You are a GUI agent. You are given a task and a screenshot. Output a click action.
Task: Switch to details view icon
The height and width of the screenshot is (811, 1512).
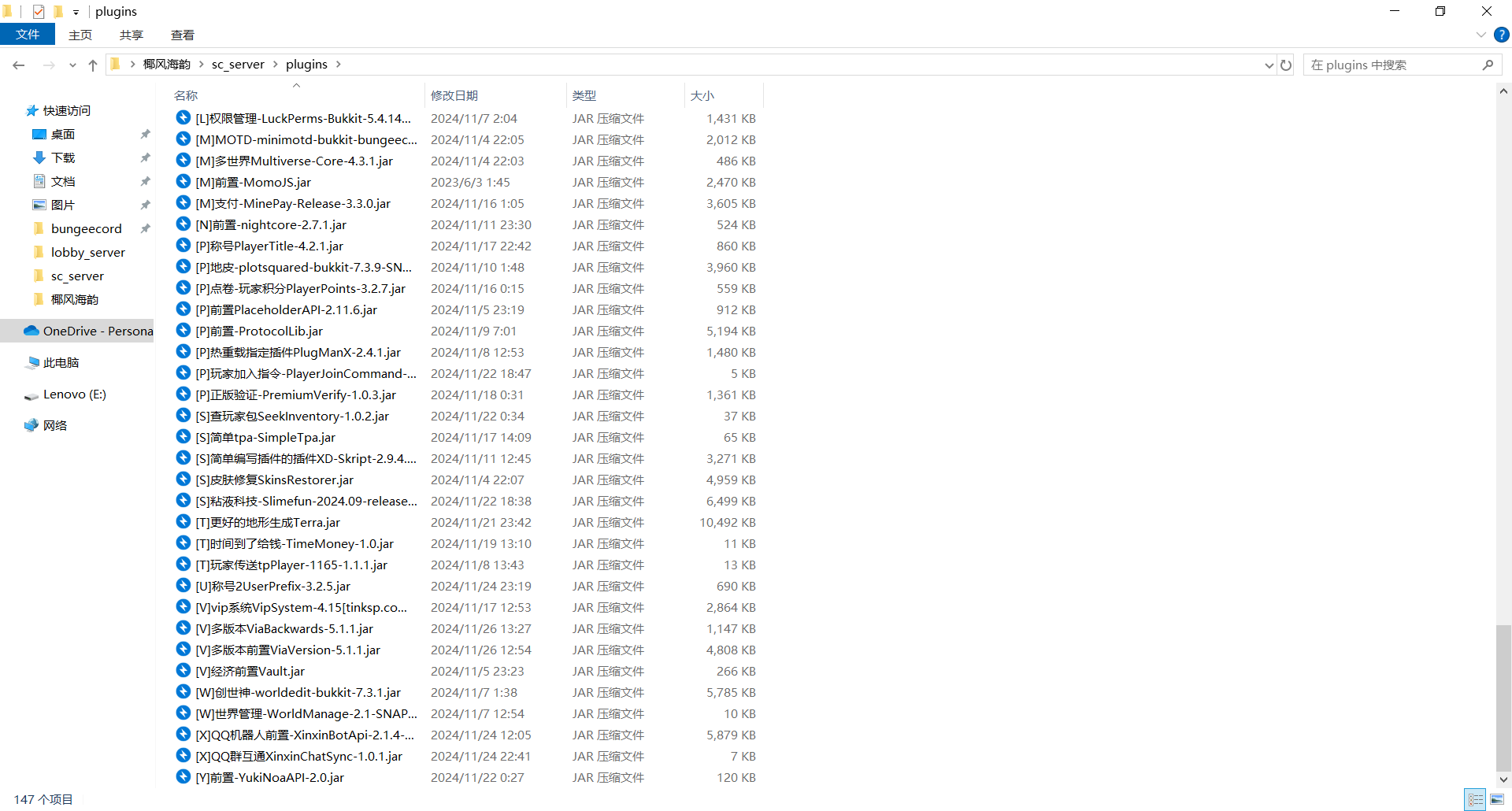[x=1476, y=799]
